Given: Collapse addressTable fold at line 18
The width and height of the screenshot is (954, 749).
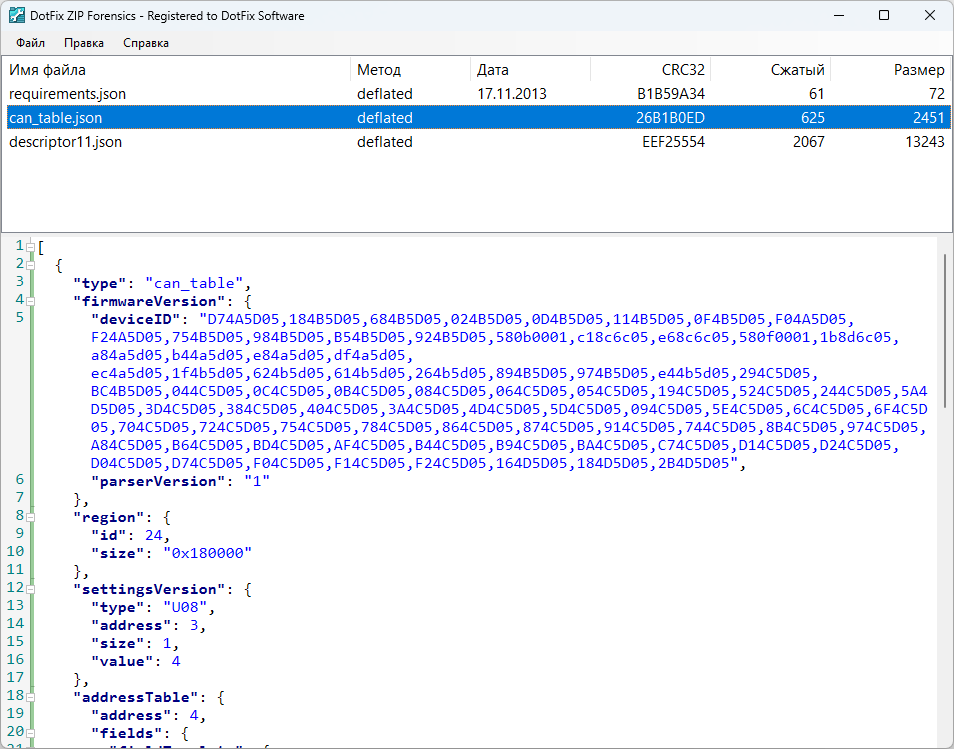Looking at the screenshot, I should pyautogui.click(x=30, y=697).
